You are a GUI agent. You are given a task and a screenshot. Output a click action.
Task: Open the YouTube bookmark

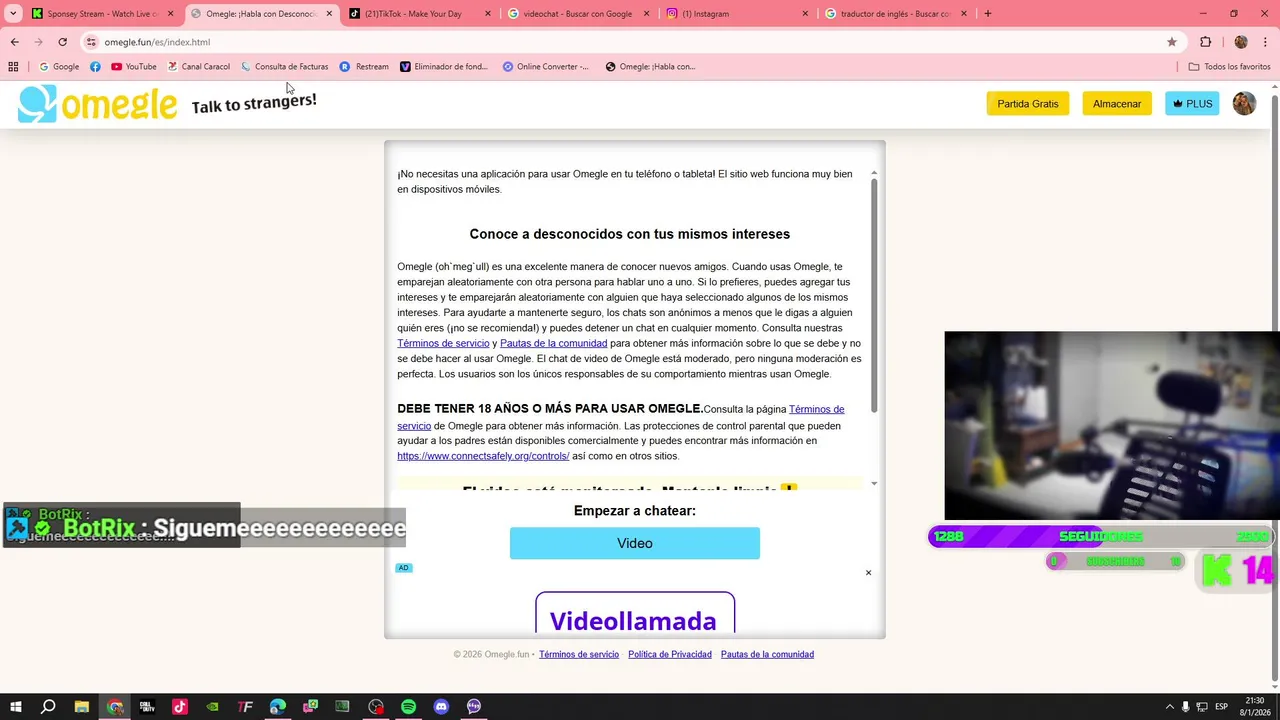(x=133, y=67)
